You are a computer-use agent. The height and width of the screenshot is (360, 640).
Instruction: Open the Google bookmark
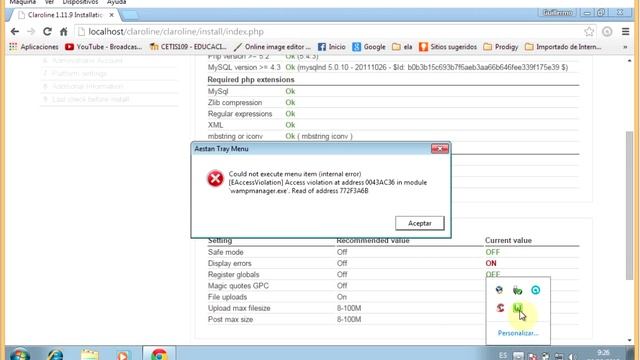[x=369, y=47]
